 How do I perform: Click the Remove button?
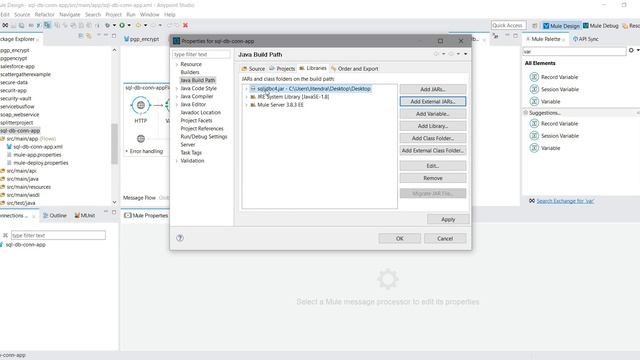pyautogui.click(x=433, y=178)
